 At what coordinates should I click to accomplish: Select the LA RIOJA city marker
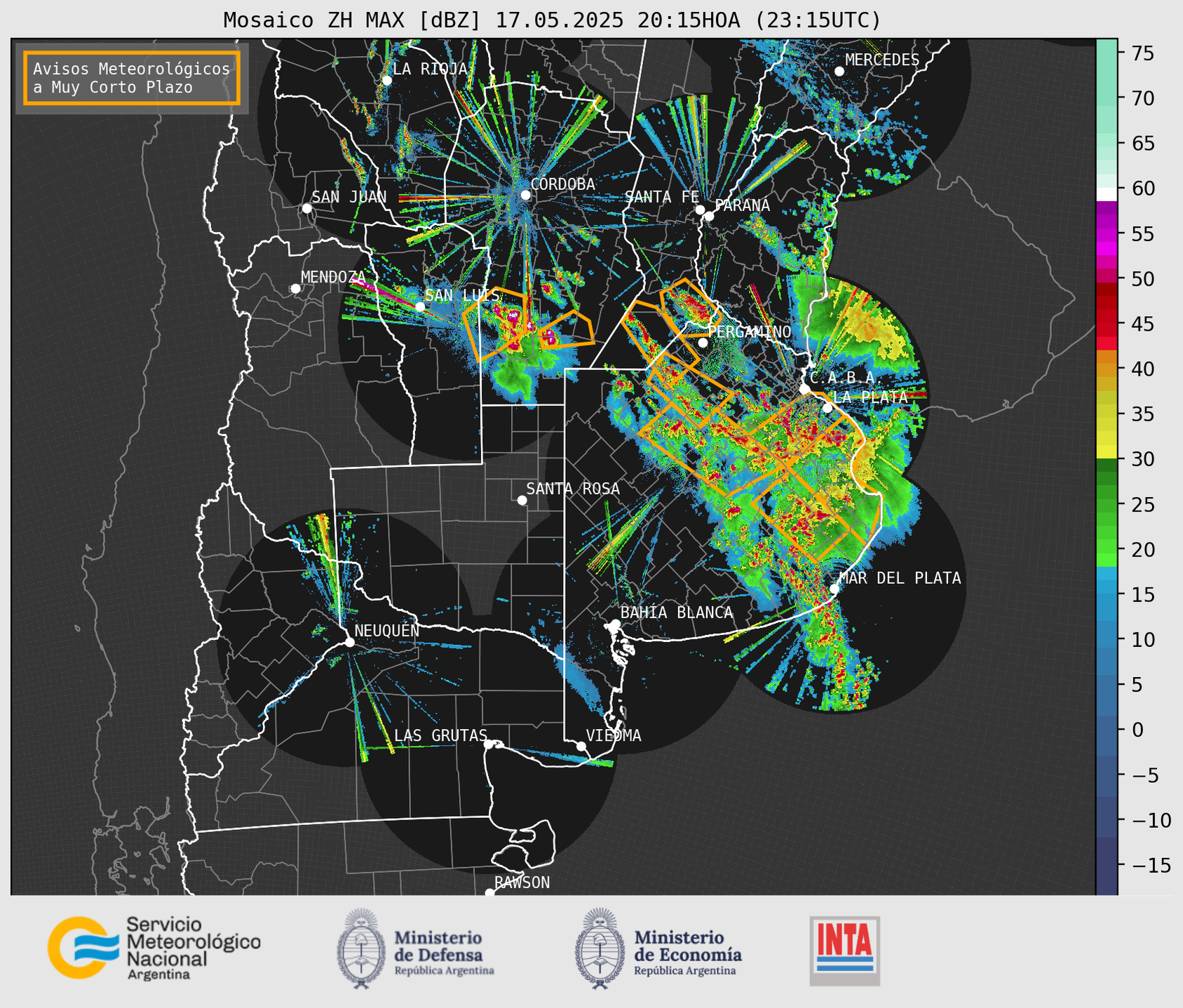(x=386, y=81)
